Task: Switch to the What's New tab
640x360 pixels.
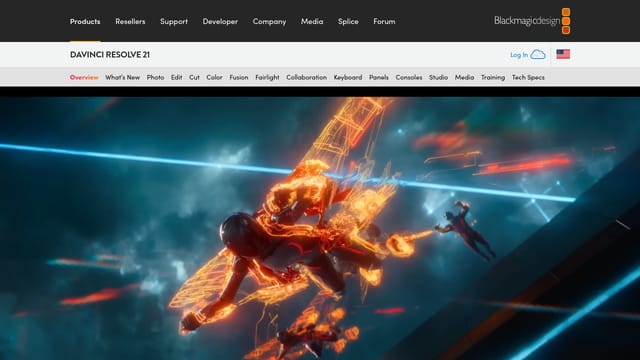Action: click(122, 77)
